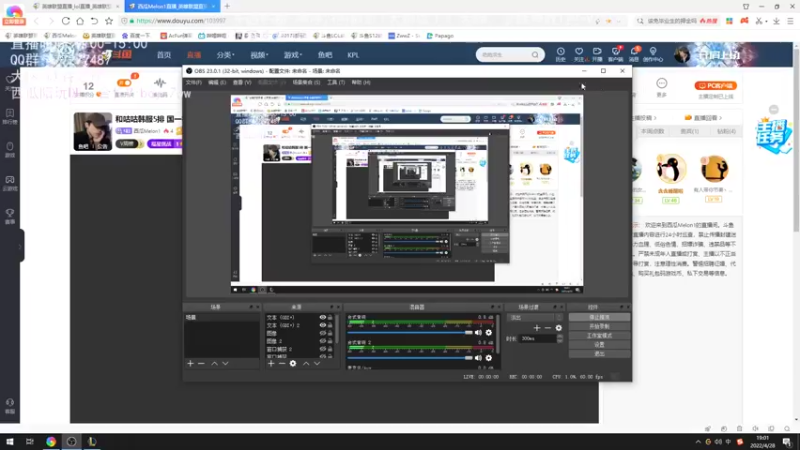Switch to OBS app in taskbar
This screenshot has width=800, height=450.
click(x=71, y=441)
